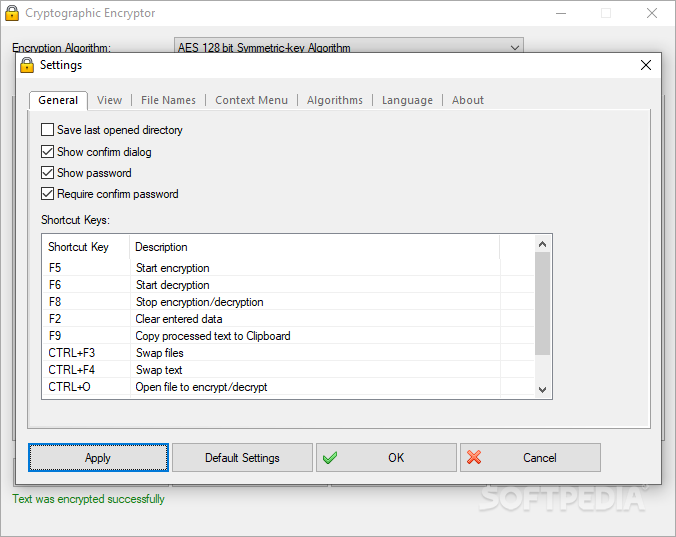Click the green checkmark icon on OK
676x537 pixels.
330,458
